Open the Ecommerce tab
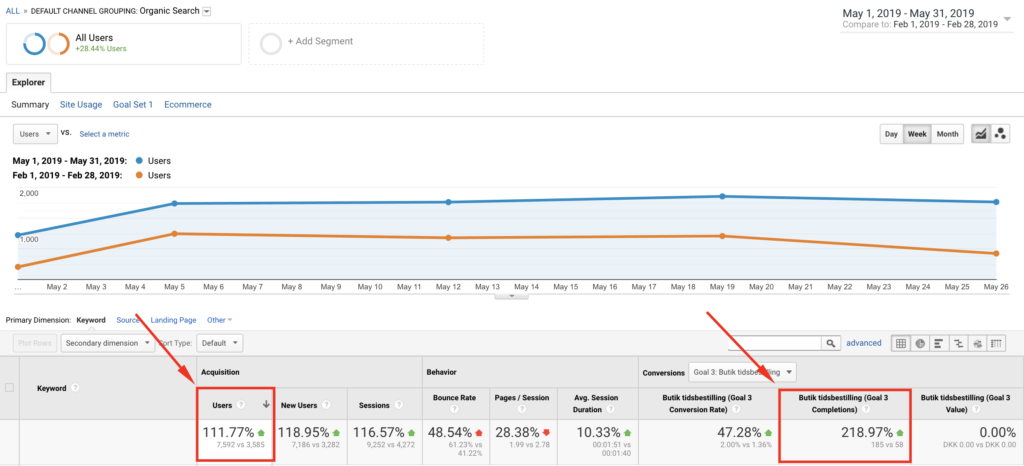This screenshot has height=466, width=1024. 187,104
